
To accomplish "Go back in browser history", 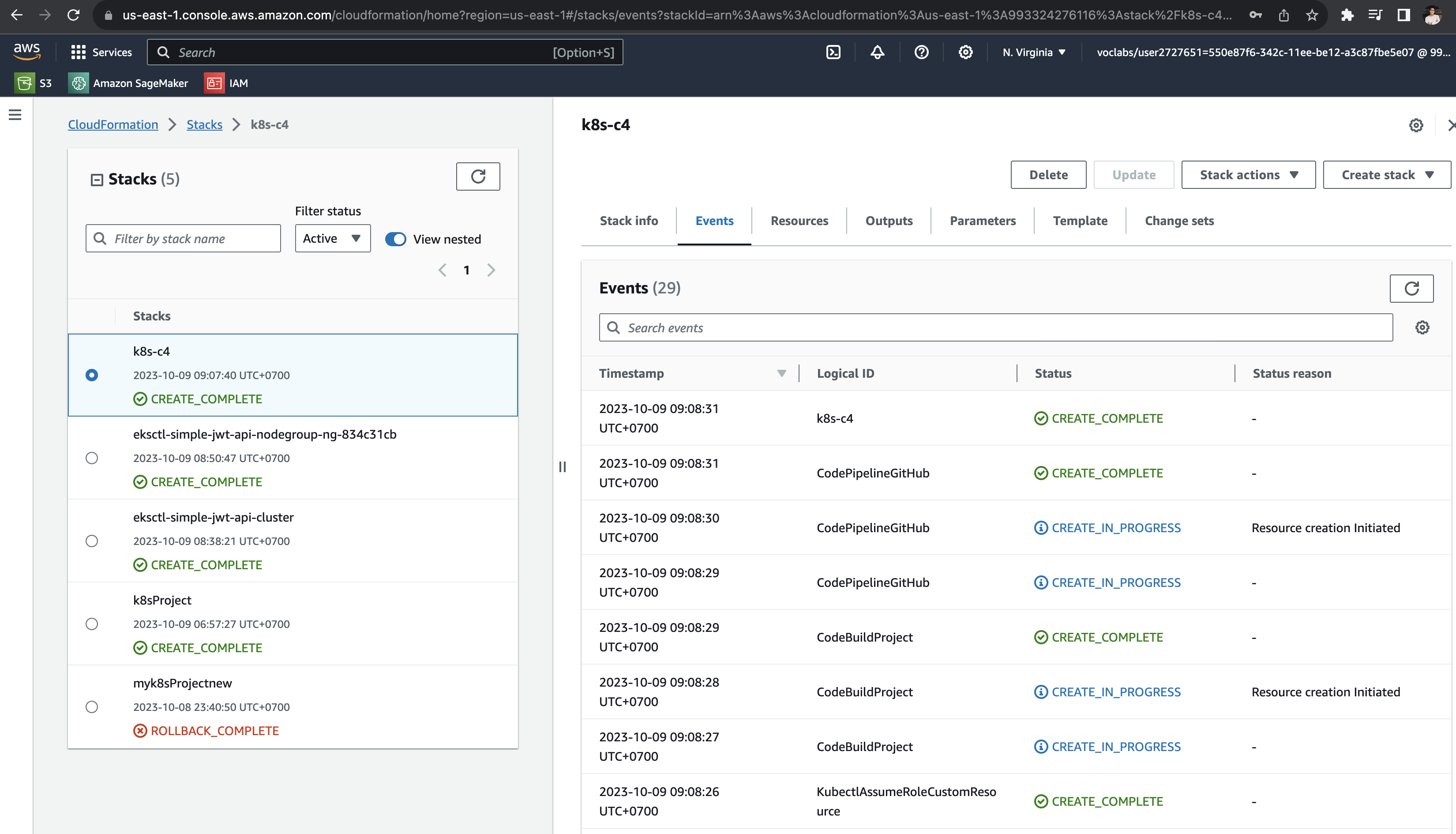I will (x=17, y=15).
